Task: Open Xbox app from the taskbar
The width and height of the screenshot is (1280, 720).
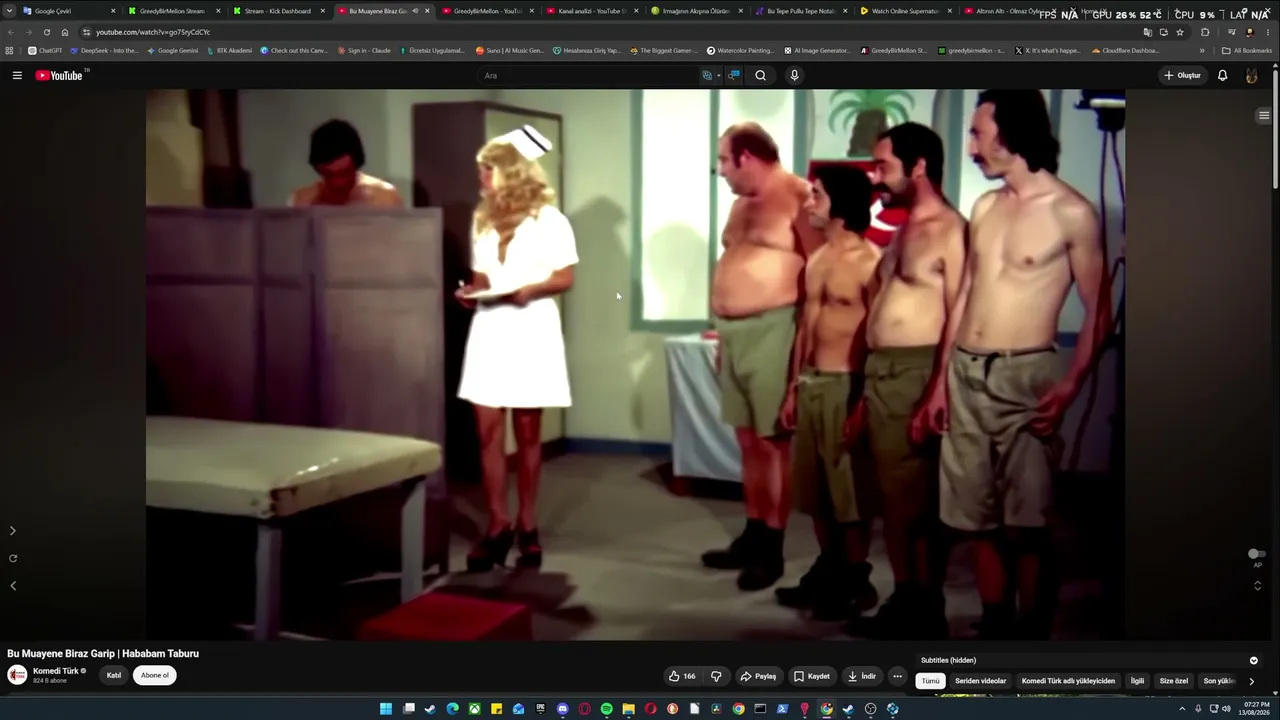Action: 475,709
